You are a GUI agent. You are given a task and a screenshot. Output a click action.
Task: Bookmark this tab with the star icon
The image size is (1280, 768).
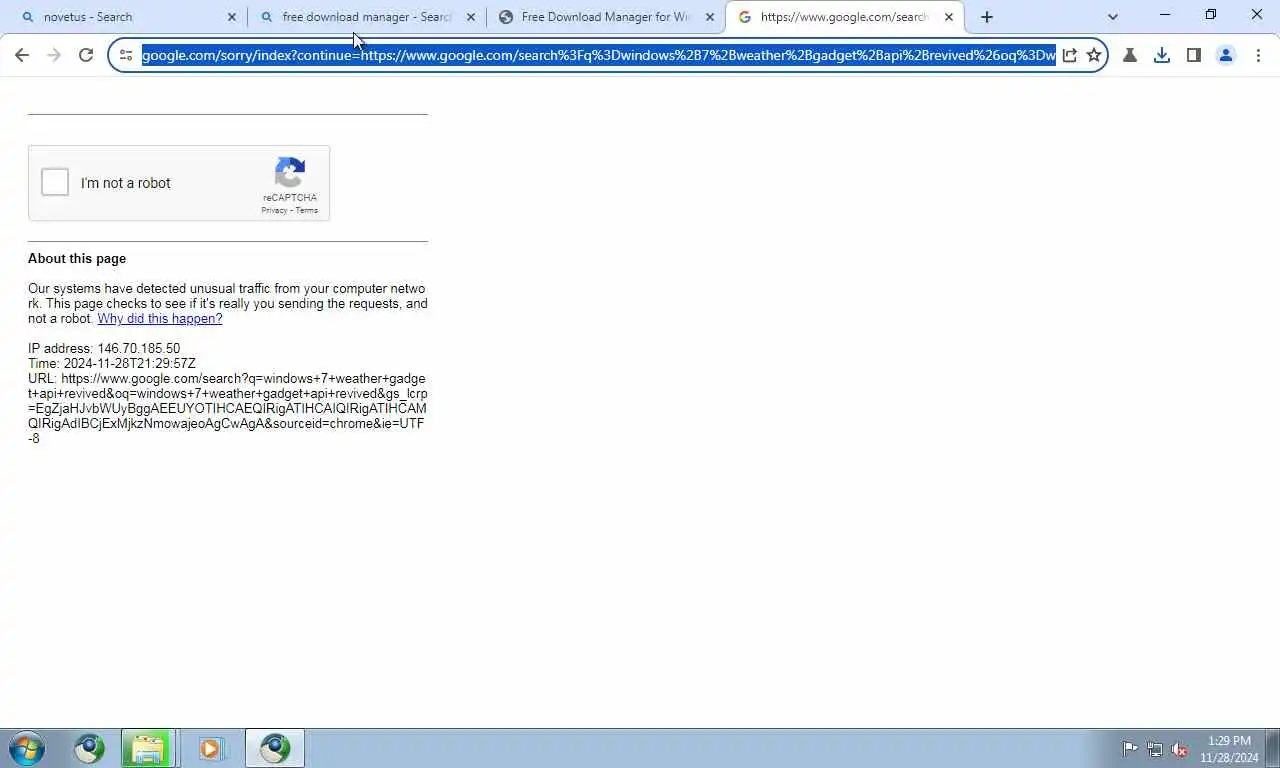1094,55
